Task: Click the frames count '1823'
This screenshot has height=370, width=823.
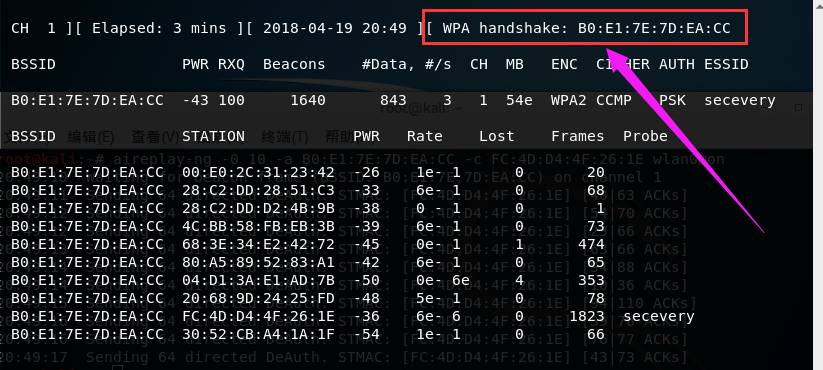Action: pyautogui.click(x=587, y=316)
